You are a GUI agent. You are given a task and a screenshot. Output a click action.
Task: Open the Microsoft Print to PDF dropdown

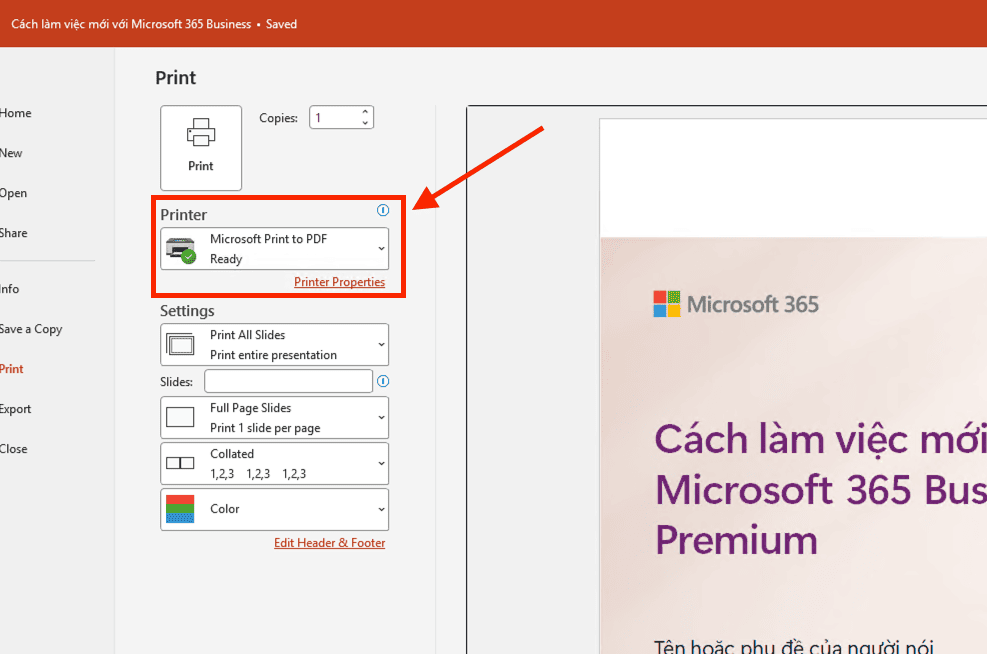[x=274, y=249]
